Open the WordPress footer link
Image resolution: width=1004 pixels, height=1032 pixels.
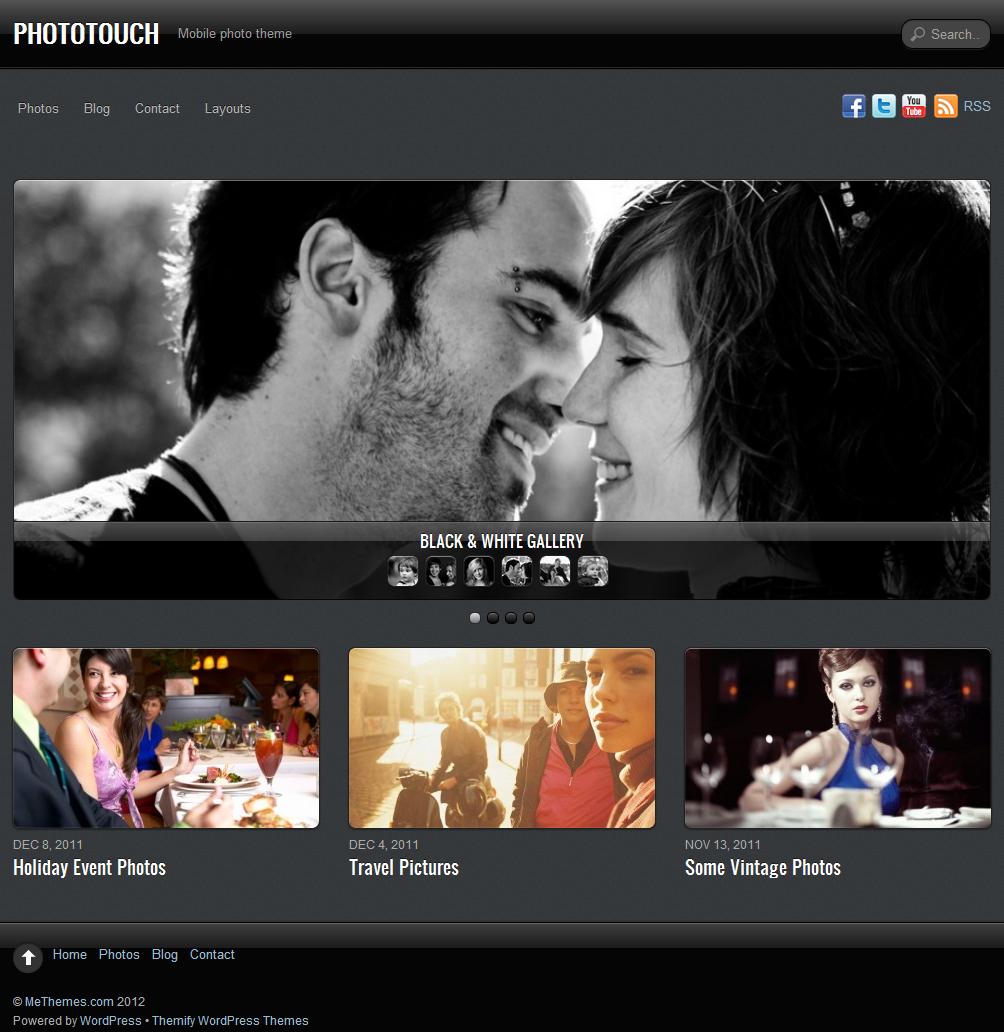pyautogui.click(x=111, y=1021)
